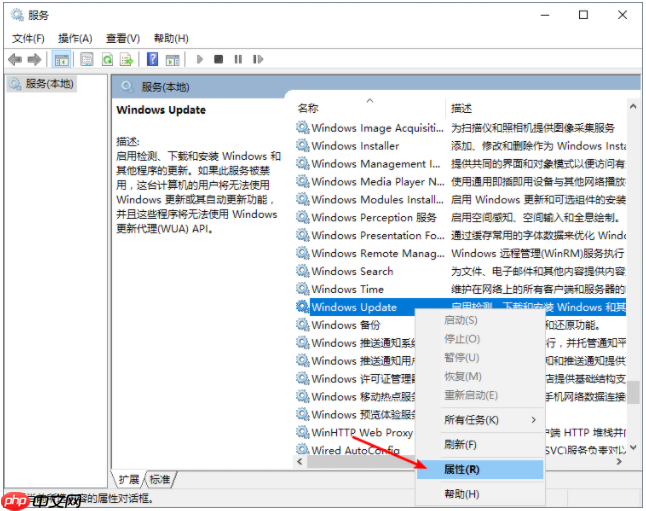Select the Windows Installer service row

pyautogui.click(x=461, y=146)
